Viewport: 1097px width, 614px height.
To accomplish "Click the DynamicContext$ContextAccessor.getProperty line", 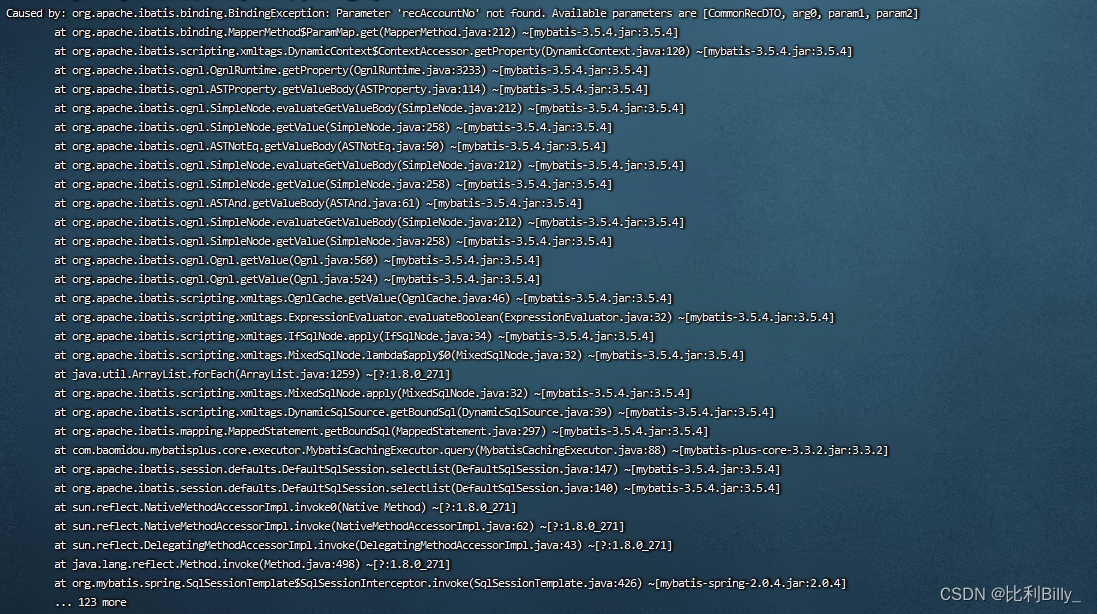I will coord(453,51).
